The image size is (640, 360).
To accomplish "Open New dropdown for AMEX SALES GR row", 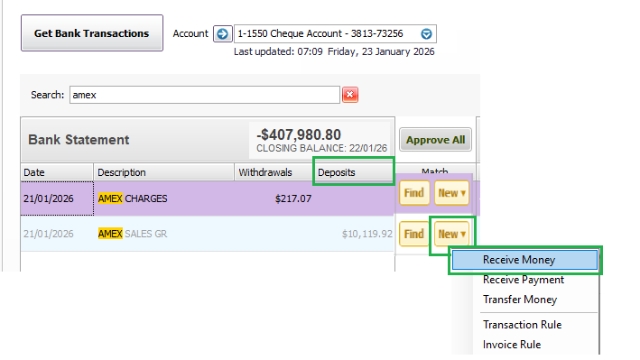I will pyautogui.click(x=451, y=234).
